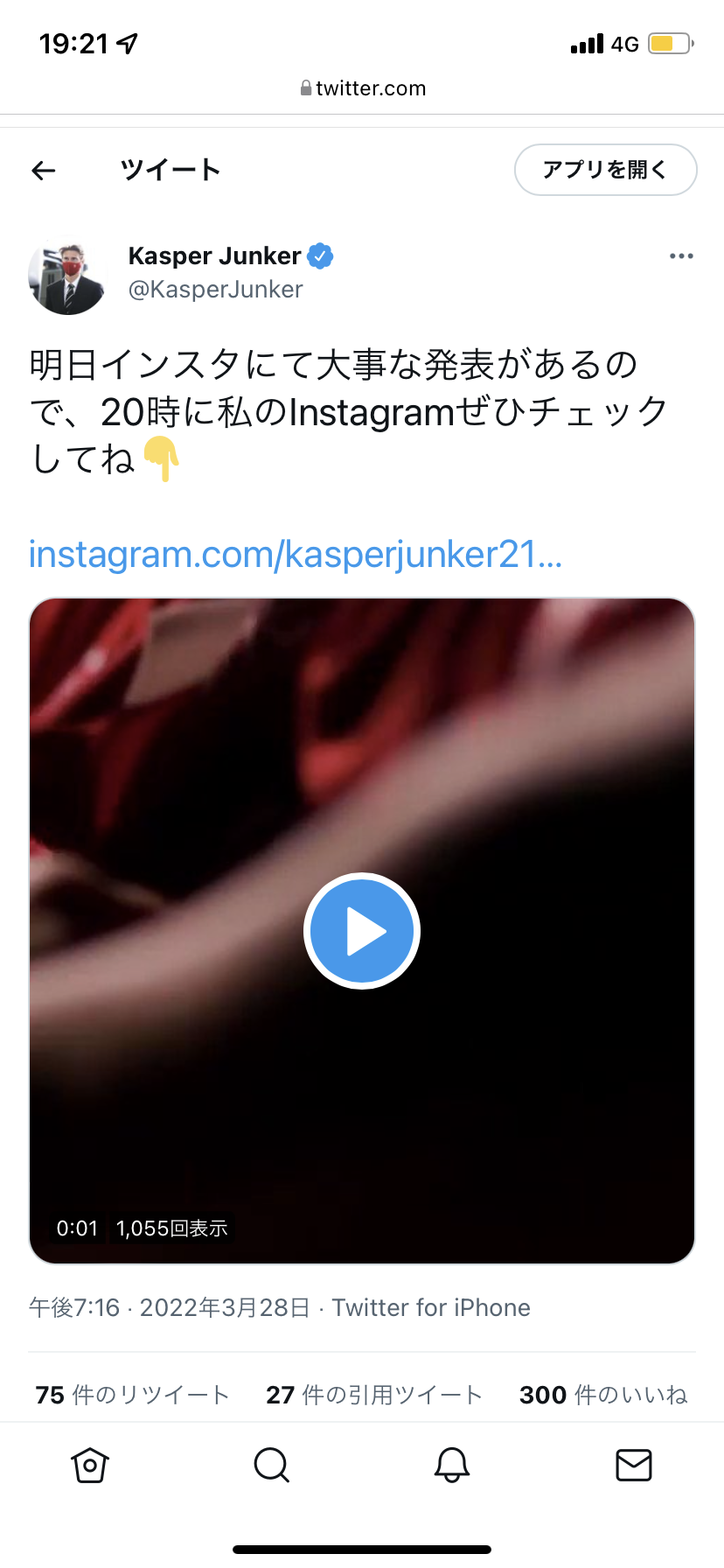Open the Messages envelope tab
Image resolution: width=724 pixels, height=1568 pixels.
click(633, 1465)
